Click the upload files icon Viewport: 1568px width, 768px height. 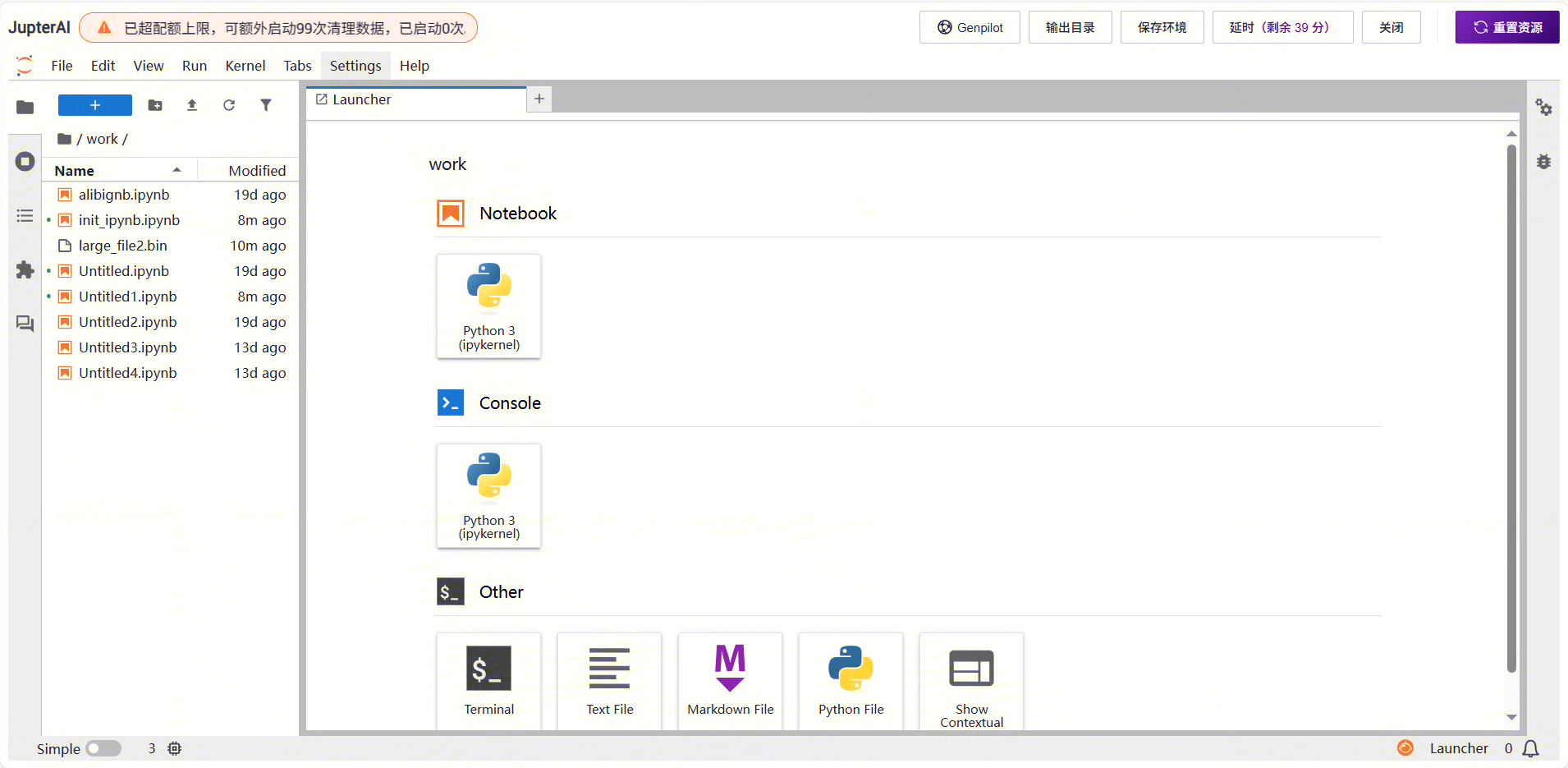pos(192,105)
